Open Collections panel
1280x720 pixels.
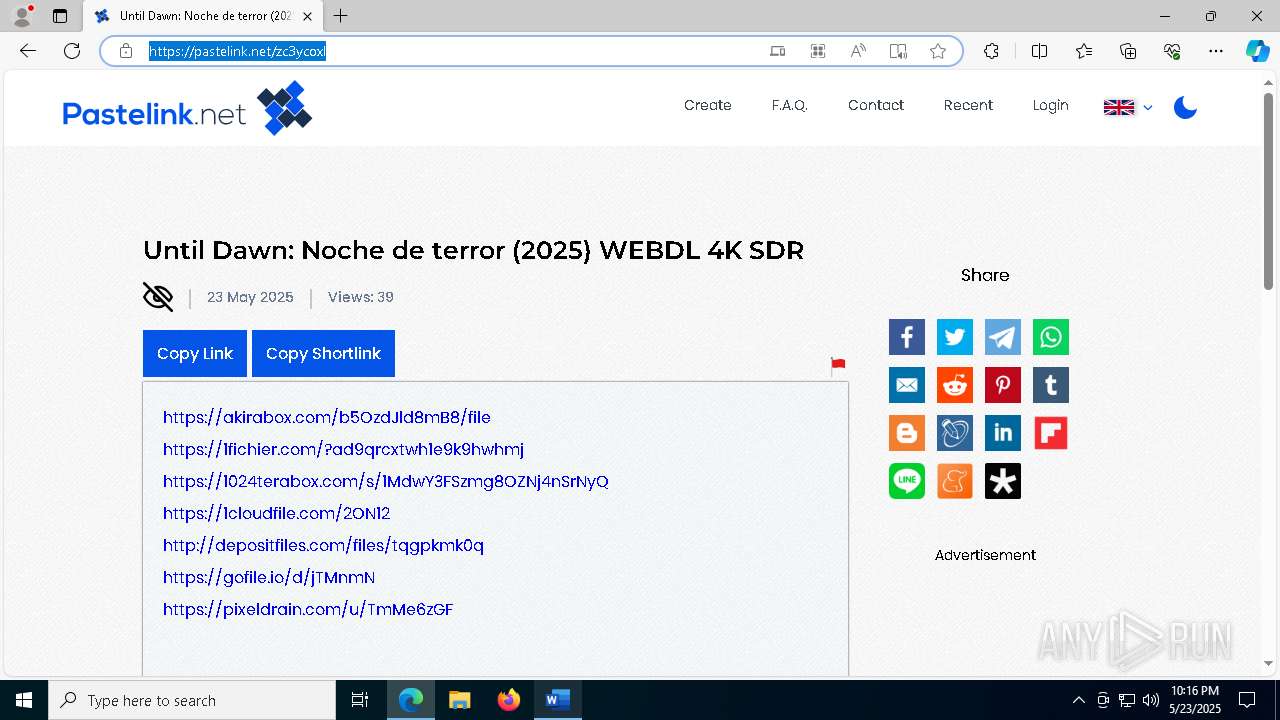tap(1128, 51)
